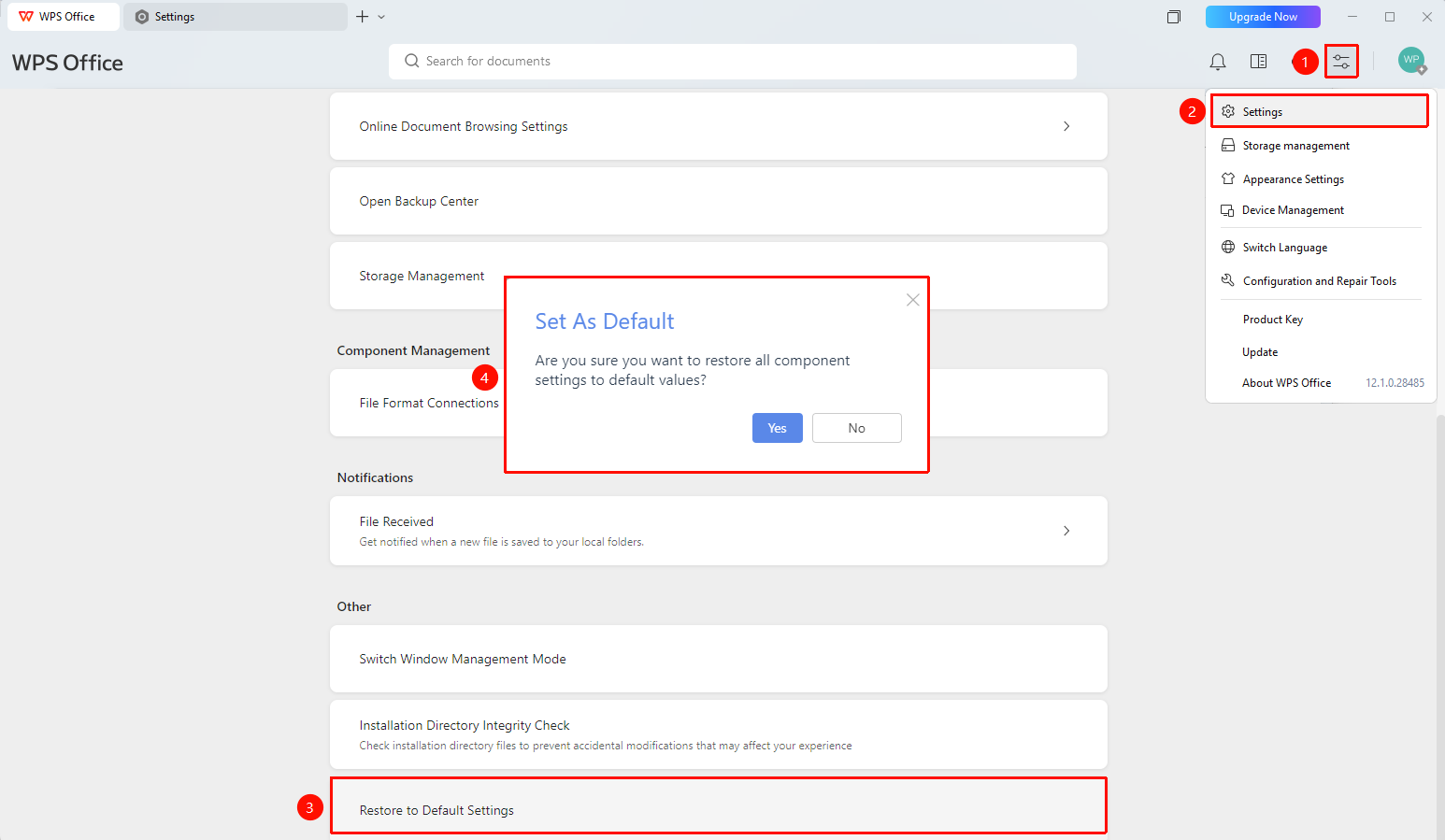Click the version number 12.1.0.28485
The width and height of the screenshot is (1445, 840).
(1395, 383)
